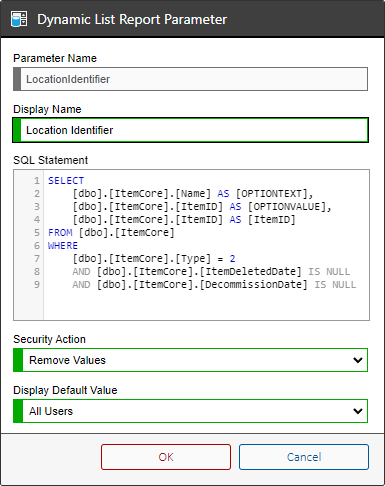Click the OK button
Image resolution: width=385 pixels, height=486 pixels.
[x=166, y=457]
